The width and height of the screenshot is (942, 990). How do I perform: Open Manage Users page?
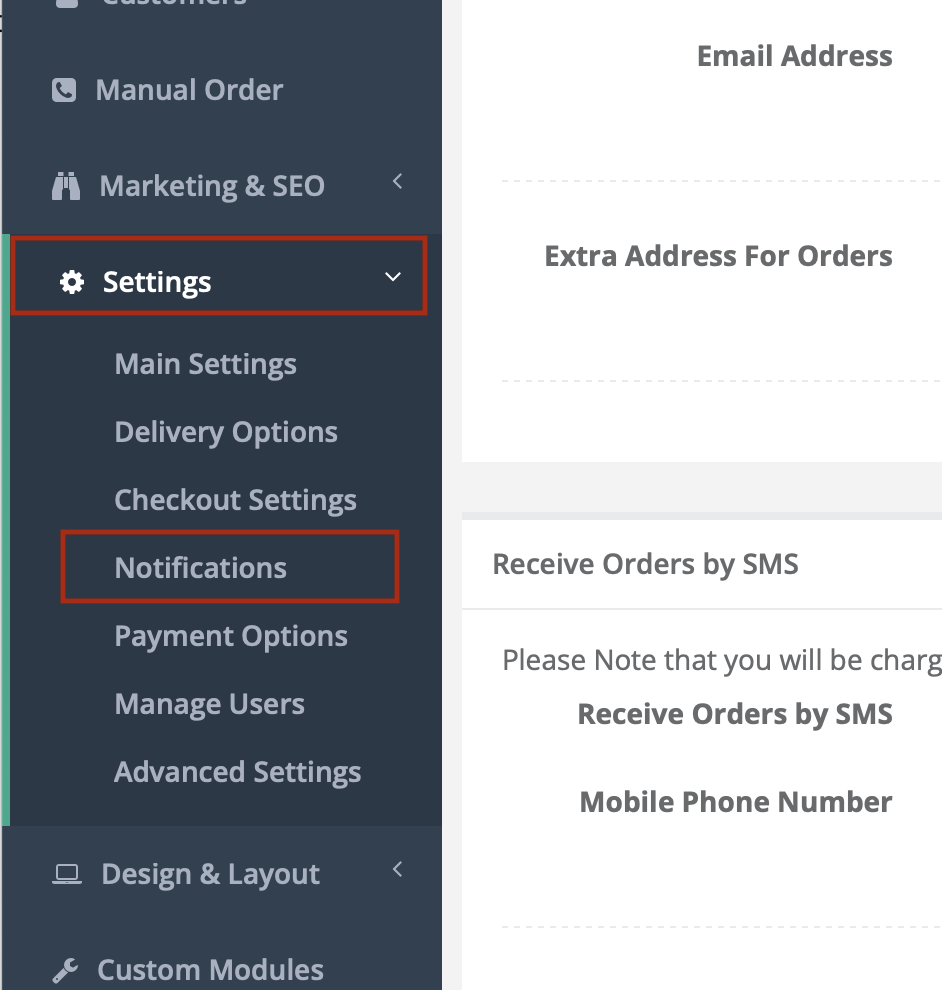(210, 704)
